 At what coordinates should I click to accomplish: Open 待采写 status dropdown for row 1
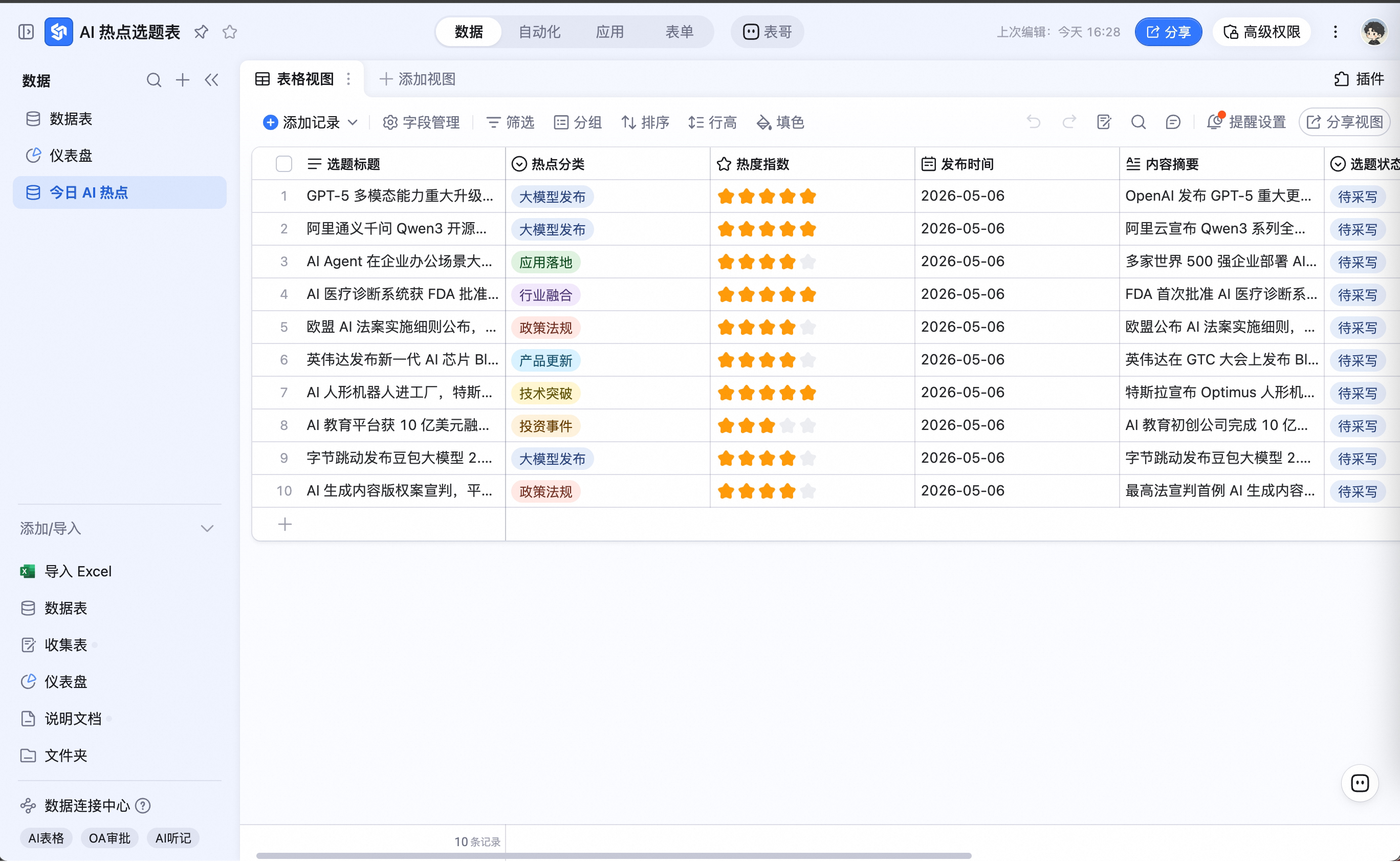[1358, 197]
